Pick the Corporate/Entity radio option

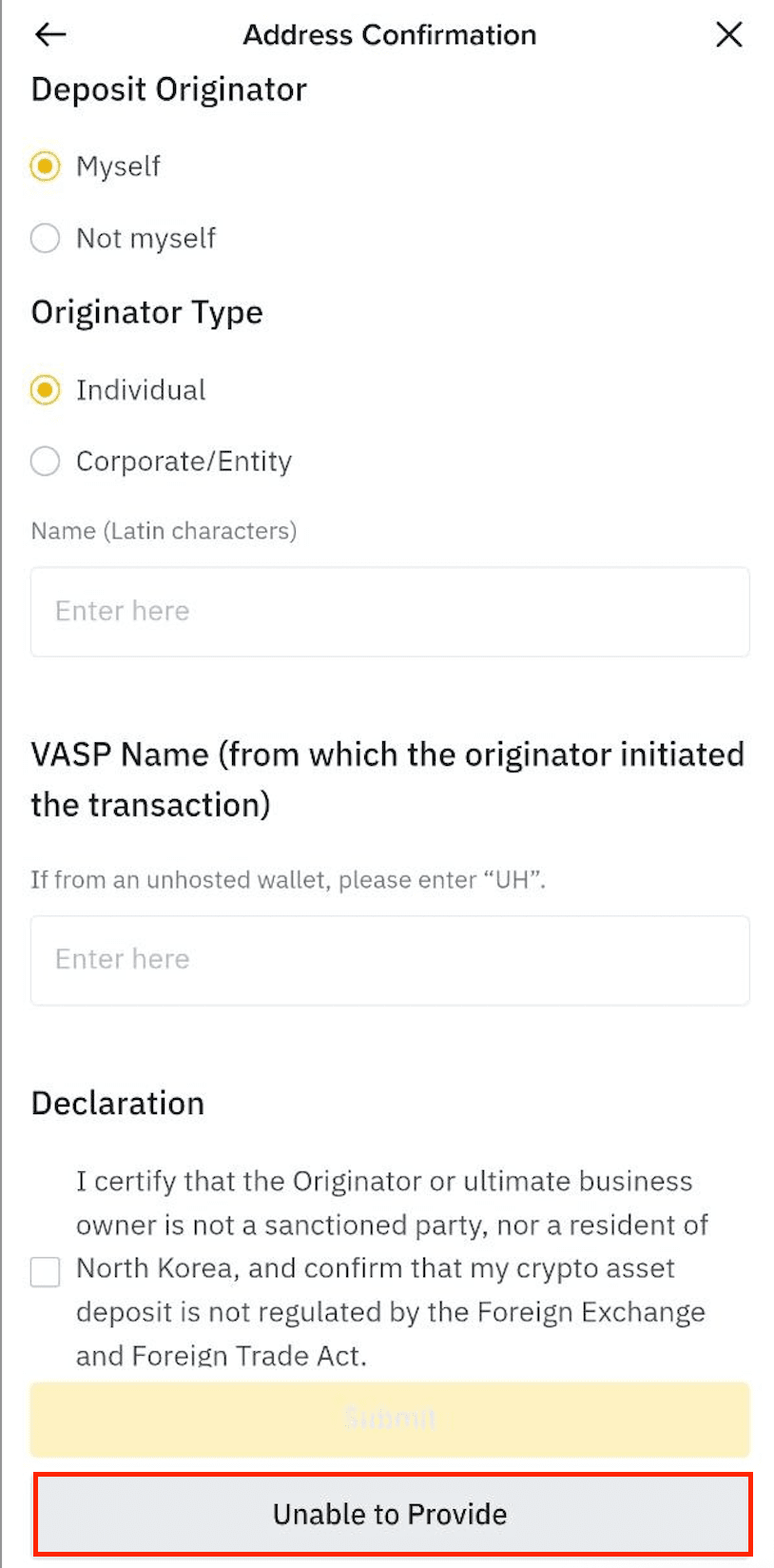45,461
